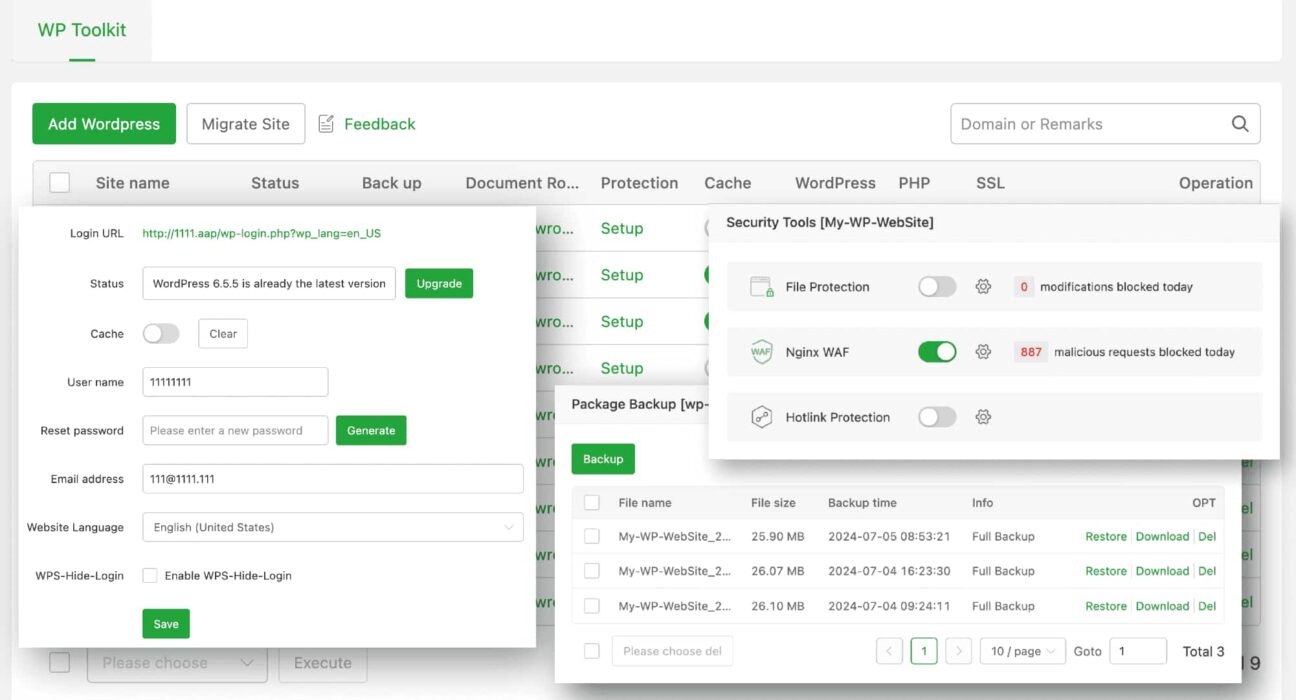Restore the 2024-07-04 09:24:11 backup
Image resolution: width=1296 pixels, height=700 pixels.
point(1106,606)
